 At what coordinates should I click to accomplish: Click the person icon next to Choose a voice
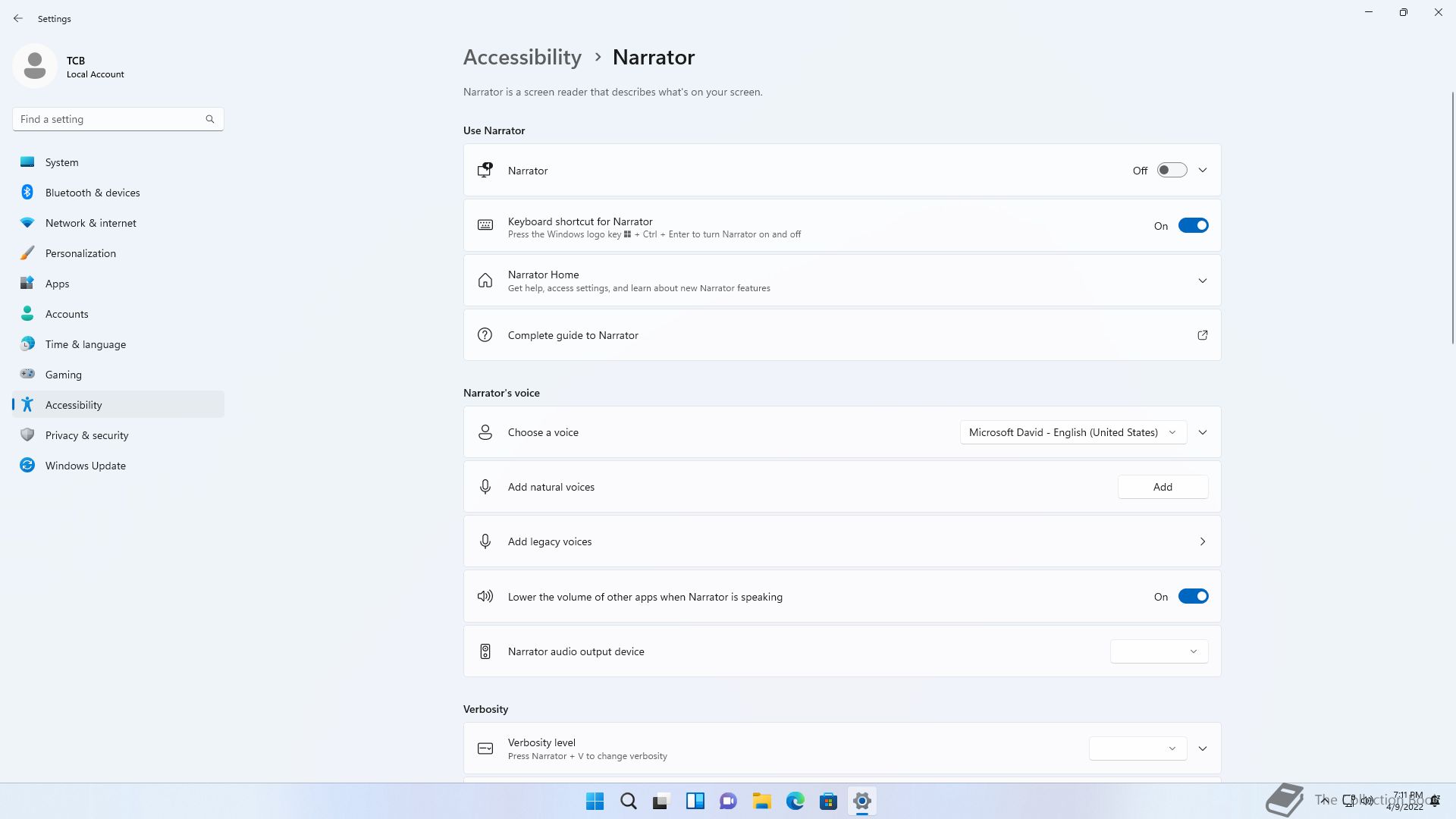coord(485,432)
